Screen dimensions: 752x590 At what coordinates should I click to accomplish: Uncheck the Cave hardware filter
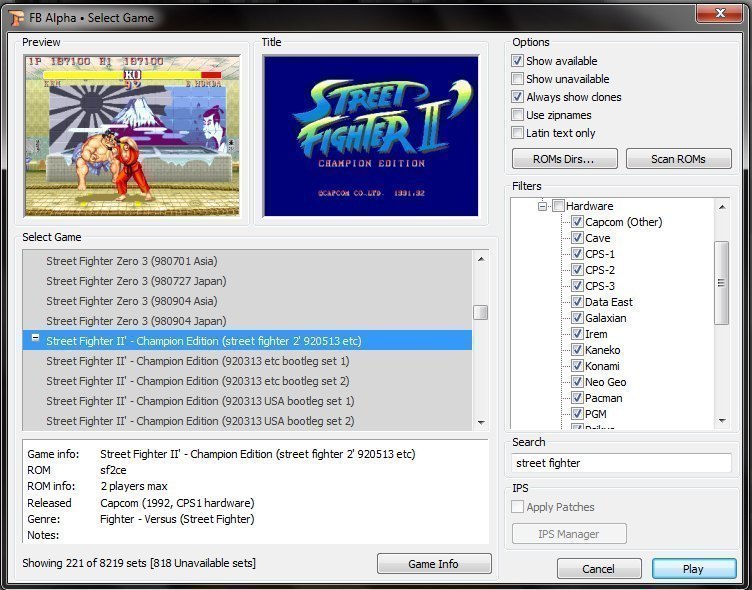click(577, 238)
